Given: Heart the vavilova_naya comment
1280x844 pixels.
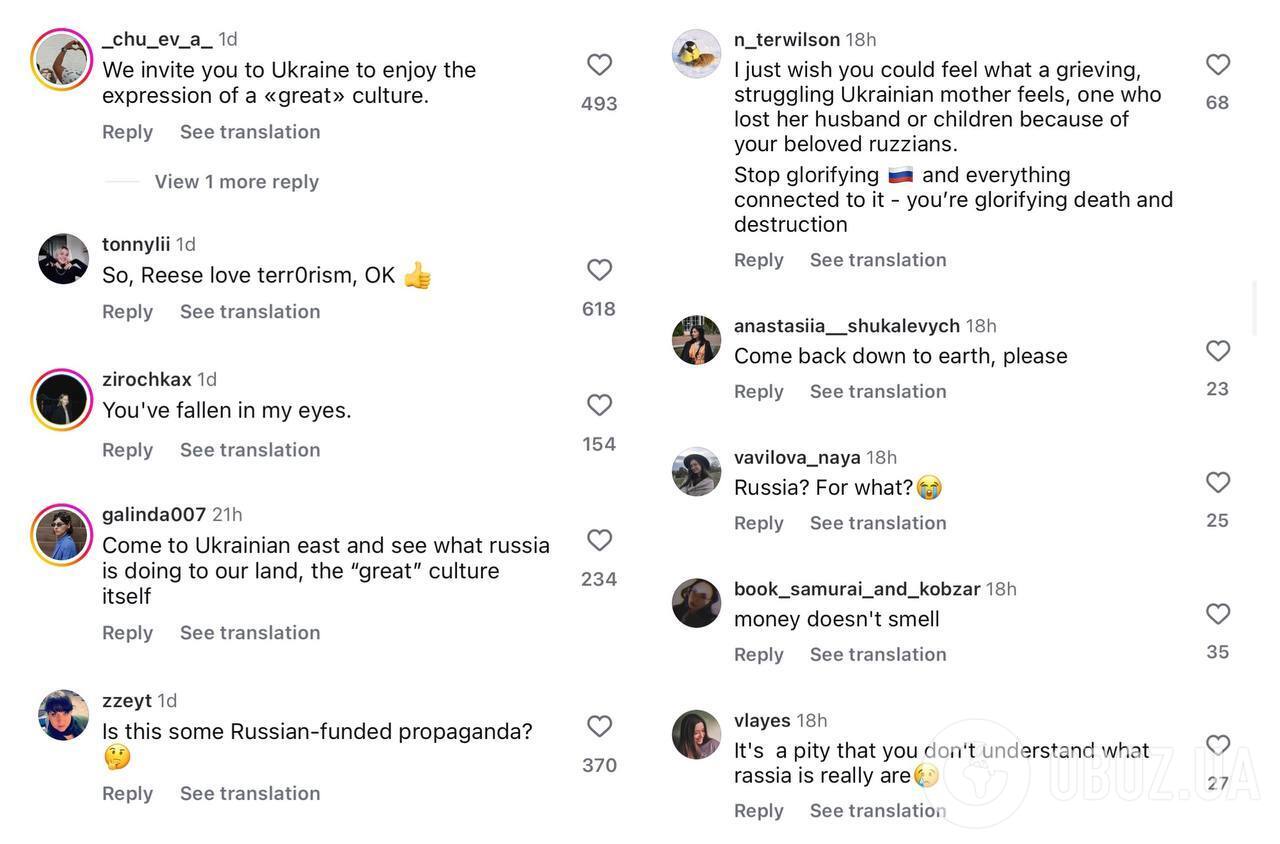Looking at the screenshot, I should pyautogui.click(x=1217, y=483).
